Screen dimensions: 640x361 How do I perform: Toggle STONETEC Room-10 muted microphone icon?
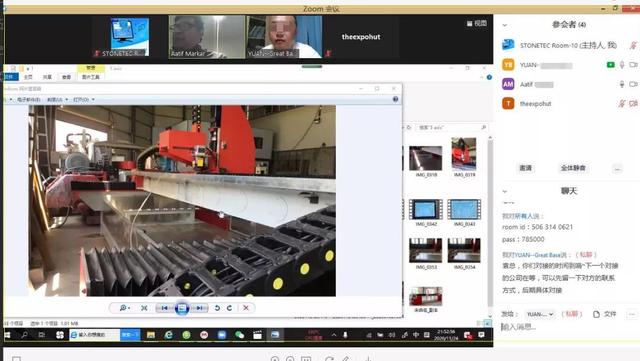point(633,45)
